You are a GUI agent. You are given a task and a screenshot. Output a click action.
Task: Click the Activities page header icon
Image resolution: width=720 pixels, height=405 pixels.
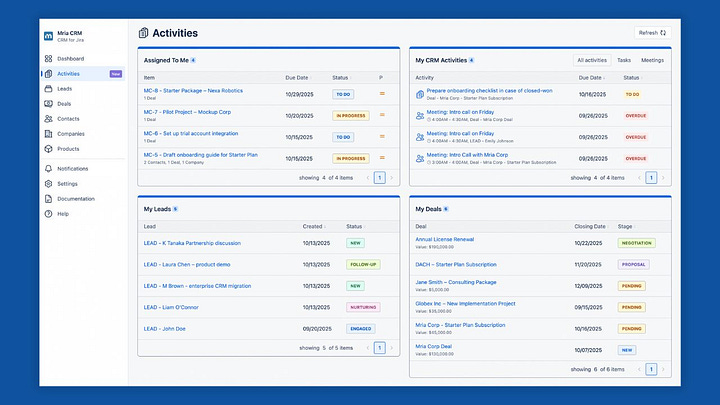(x=143, y=33)
